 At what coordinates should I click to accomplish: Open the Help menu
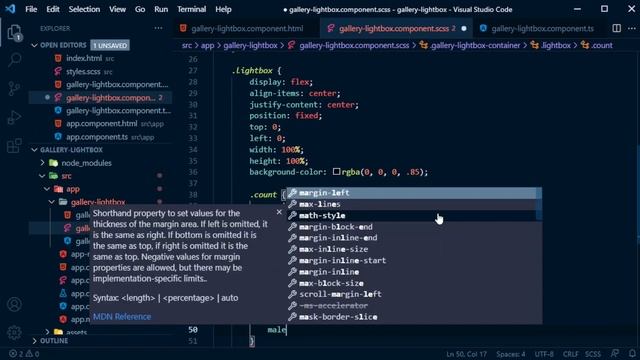coord(223,9)
